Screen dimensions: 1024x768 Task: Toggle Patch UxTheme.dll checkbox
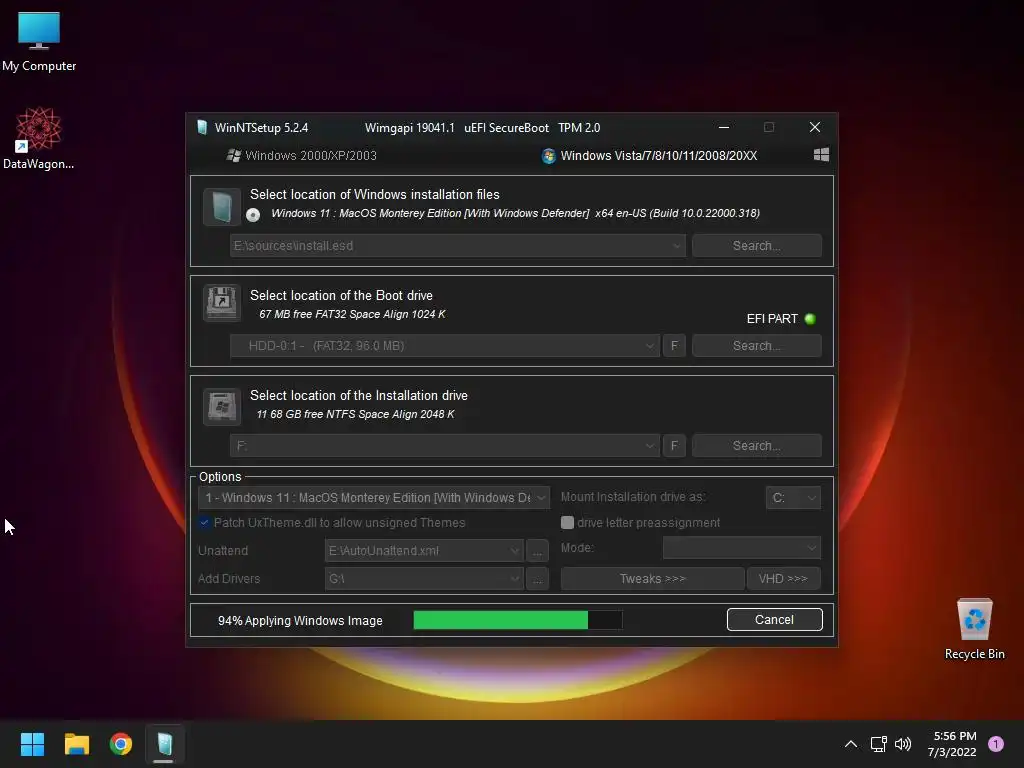pos(204,522)
